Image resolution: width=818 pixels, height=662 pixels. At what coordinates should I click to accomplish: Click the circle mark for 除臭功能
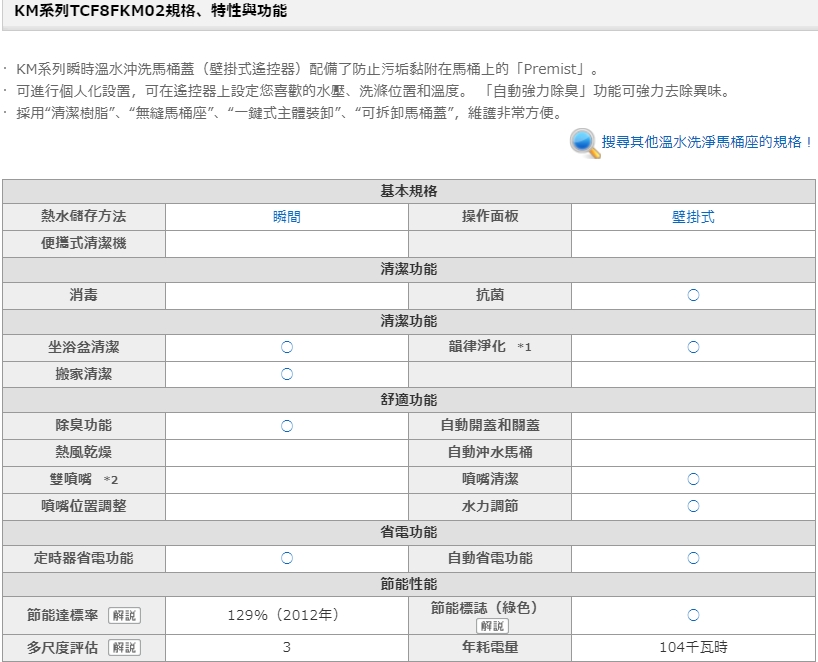click(286, 426)
